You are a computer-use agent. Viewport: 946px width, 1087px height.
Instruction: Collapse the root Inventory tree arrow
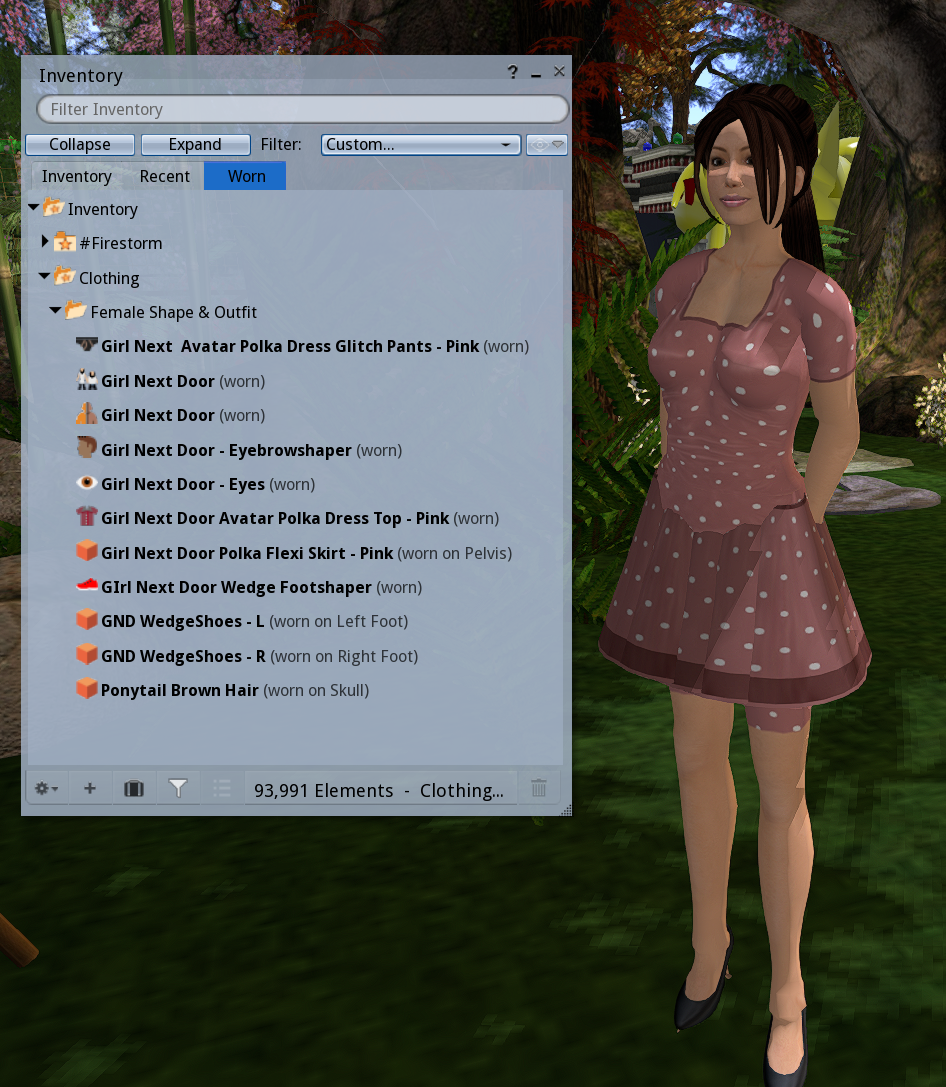[x=33, y=207]
